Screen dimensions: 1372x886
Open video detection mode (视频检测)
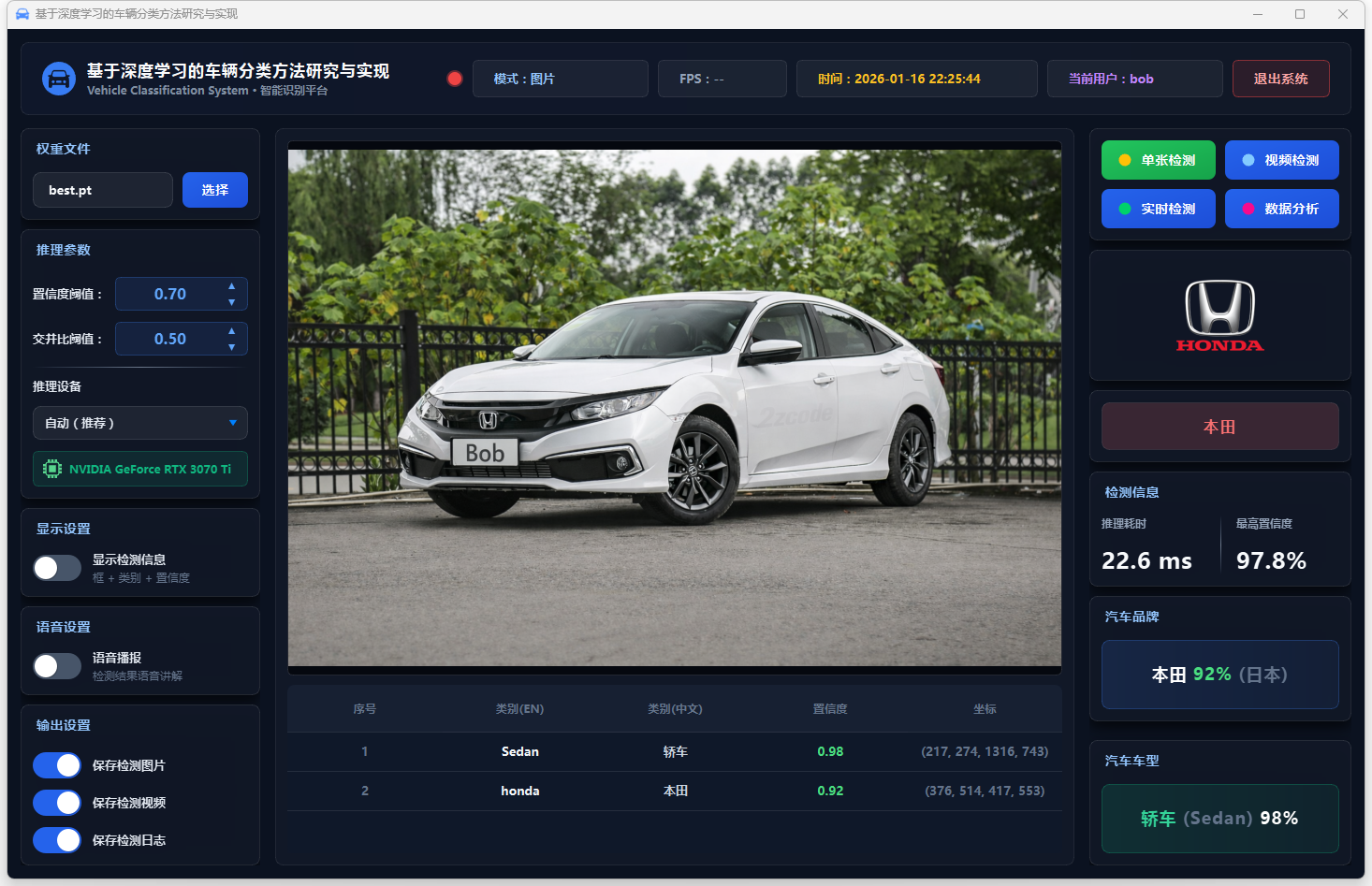[x=1281, y=160]
